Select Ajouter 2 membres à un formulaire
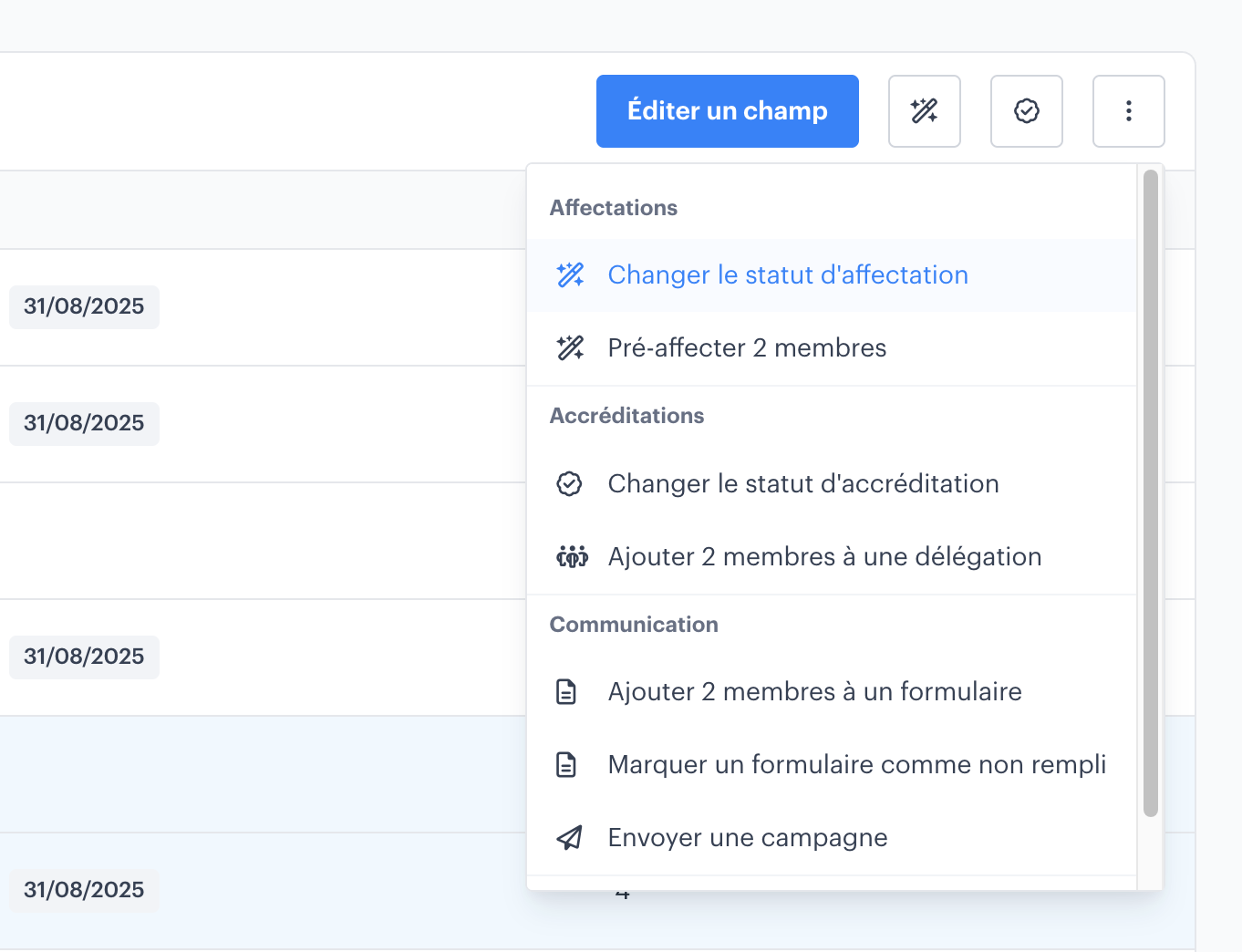This screenshot has width=1242, height=952. pos(832,691)
